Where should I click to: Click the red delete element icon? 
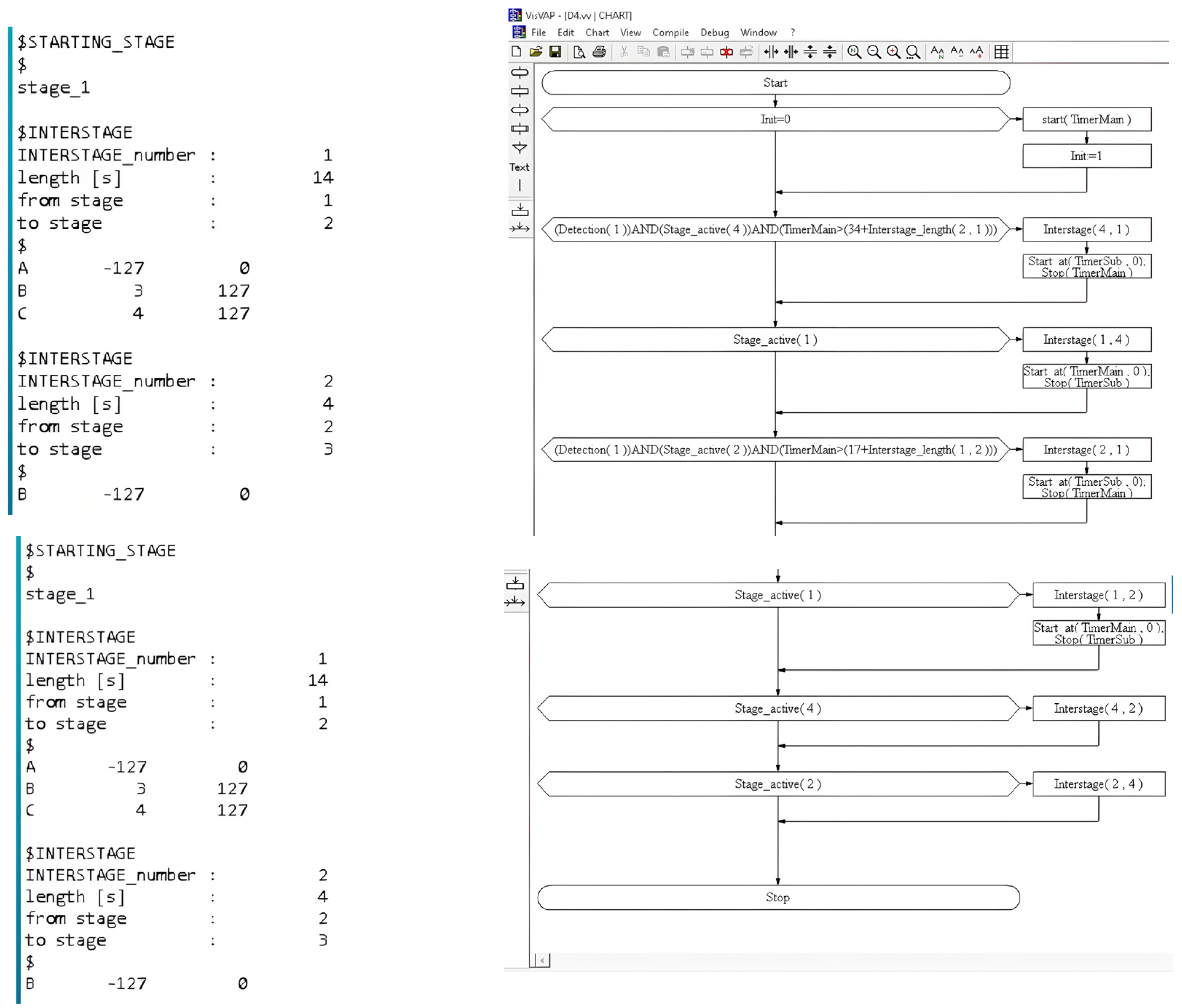coord(726,52)
